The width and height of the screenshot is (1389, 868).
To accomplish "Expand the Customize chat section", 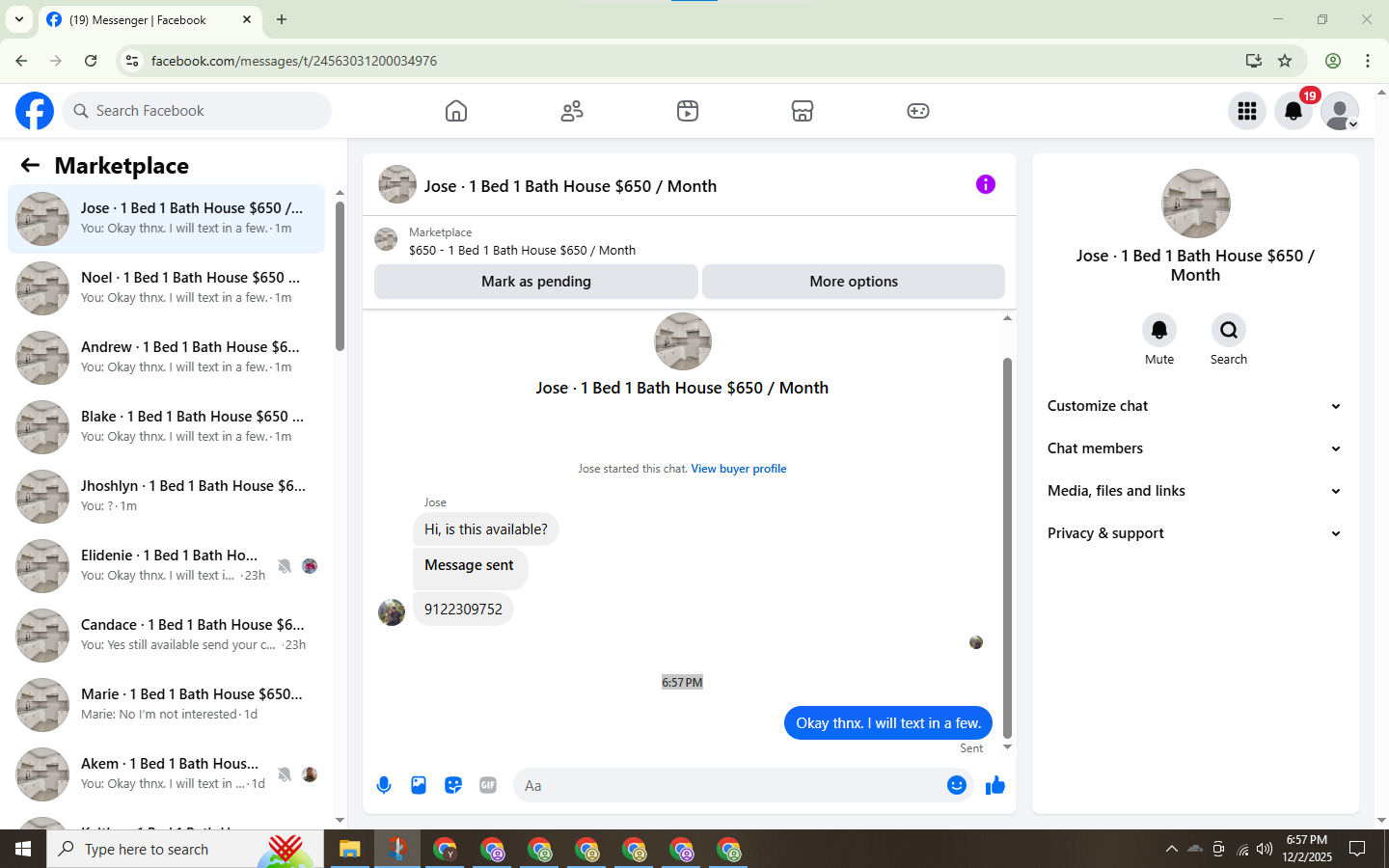I will [x=1195, y=406].
